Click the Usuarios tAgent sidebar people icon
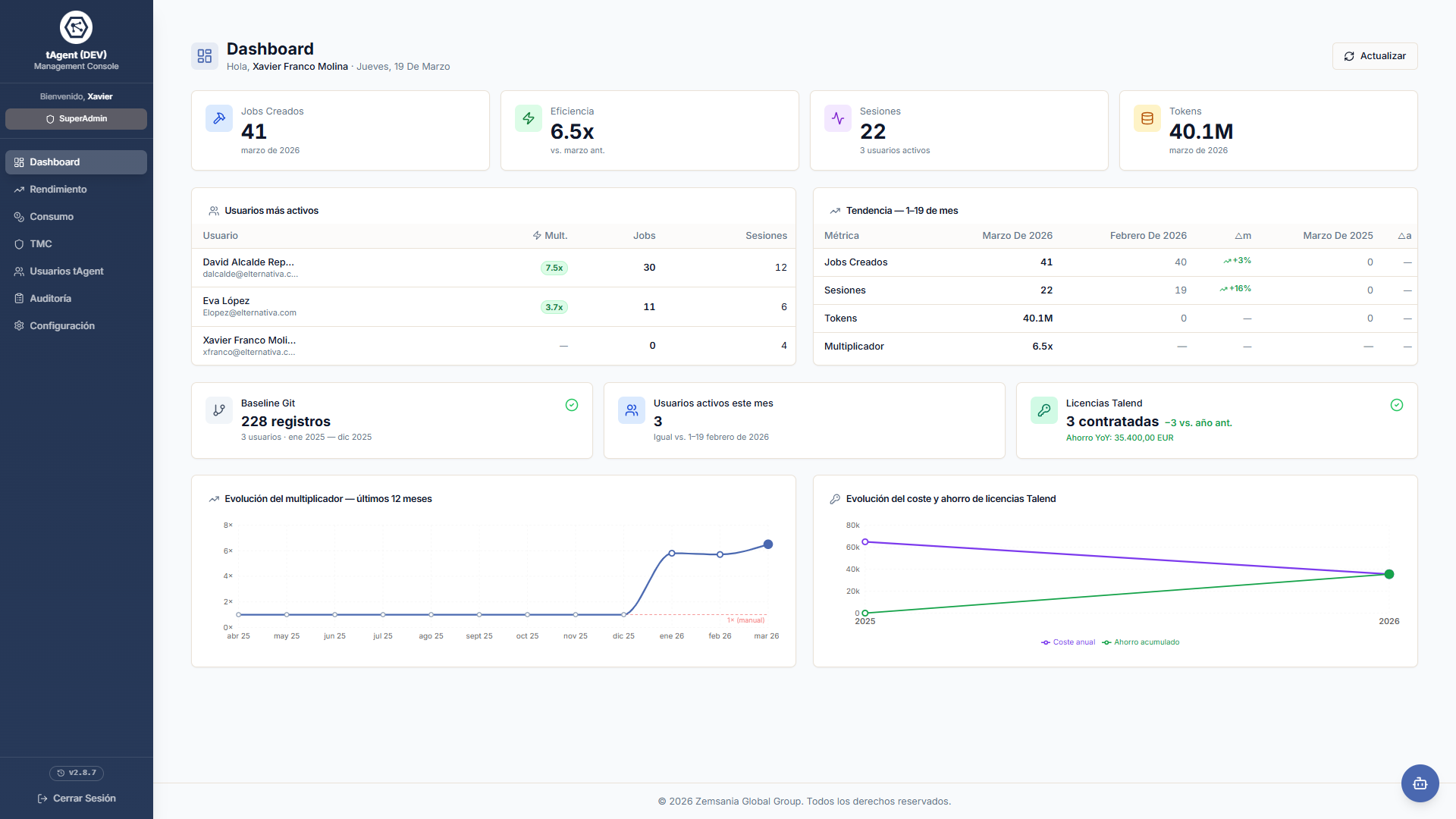The width and height of the screenshot is (1456, 819). [x=19, y=271]
